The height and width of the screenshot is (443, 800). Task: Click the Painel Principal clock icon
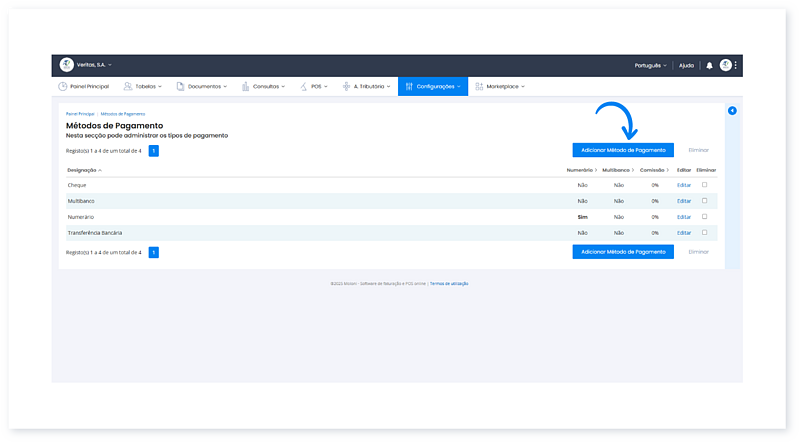[63, 87]
